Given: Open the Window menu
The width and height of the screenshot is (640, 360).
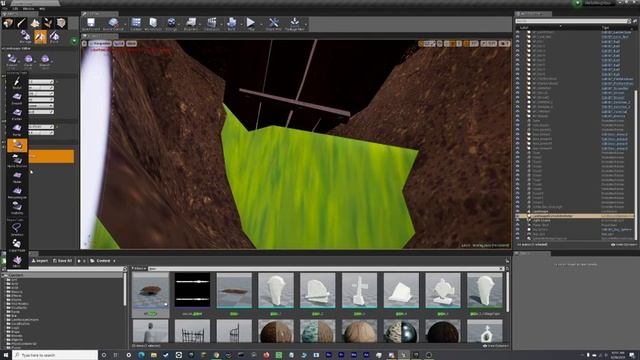Looking at the screenshot, I should click(x=29, y=9).
